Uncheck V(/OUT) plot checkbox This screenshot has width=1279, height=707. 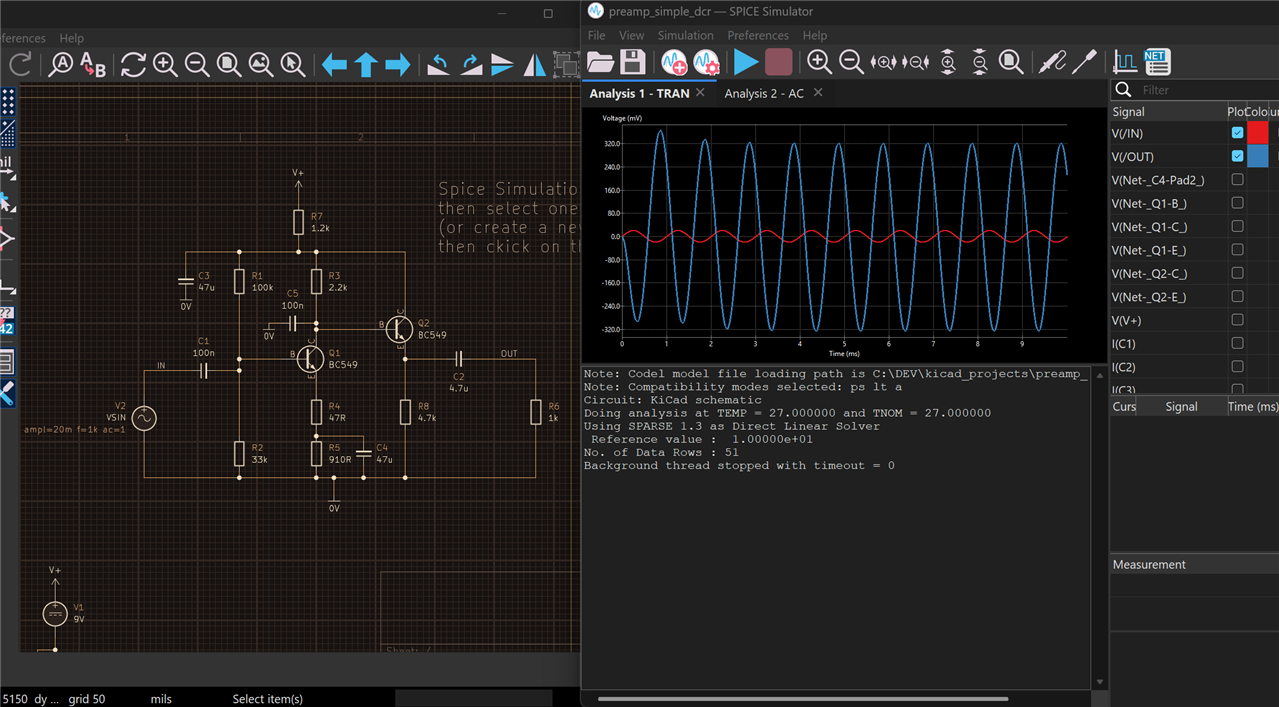1237,156
